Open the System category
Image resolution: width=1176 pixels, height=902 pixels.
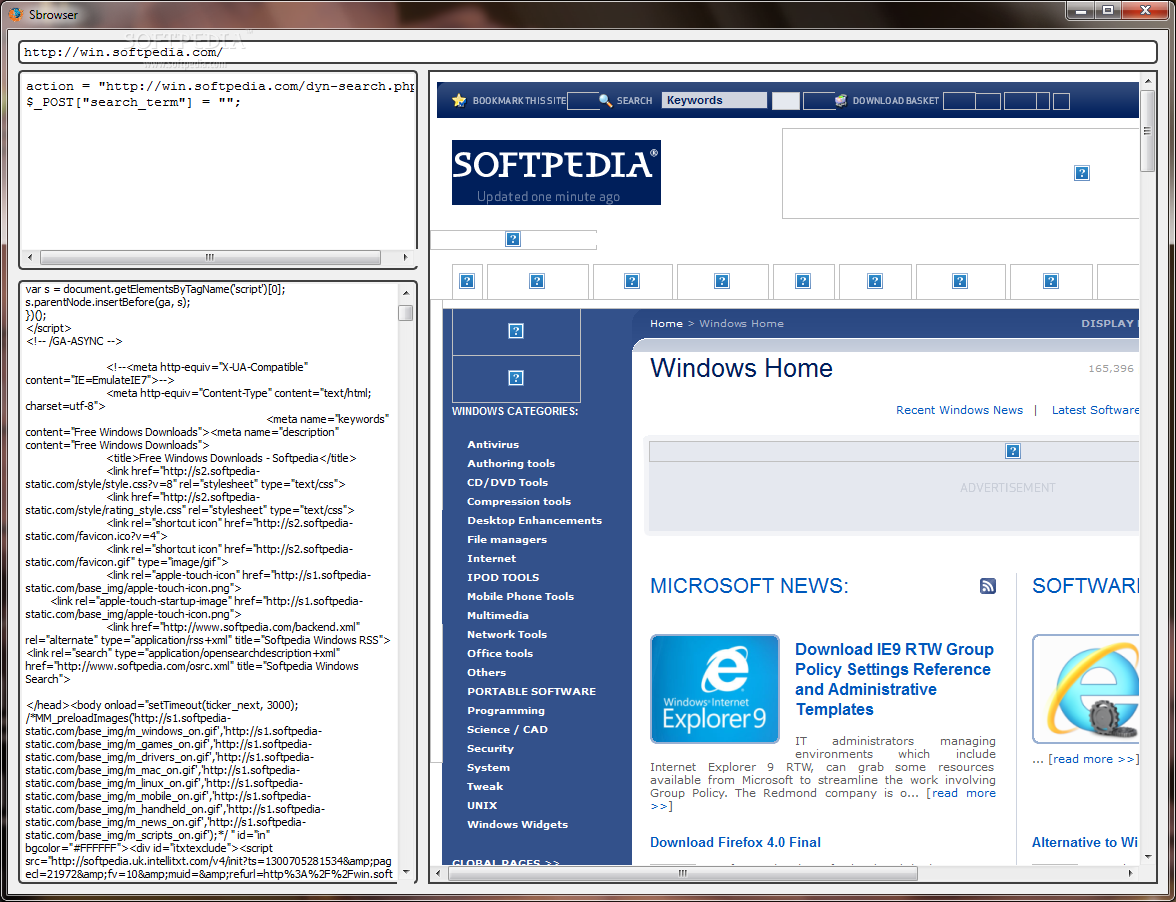click(488, 767)
